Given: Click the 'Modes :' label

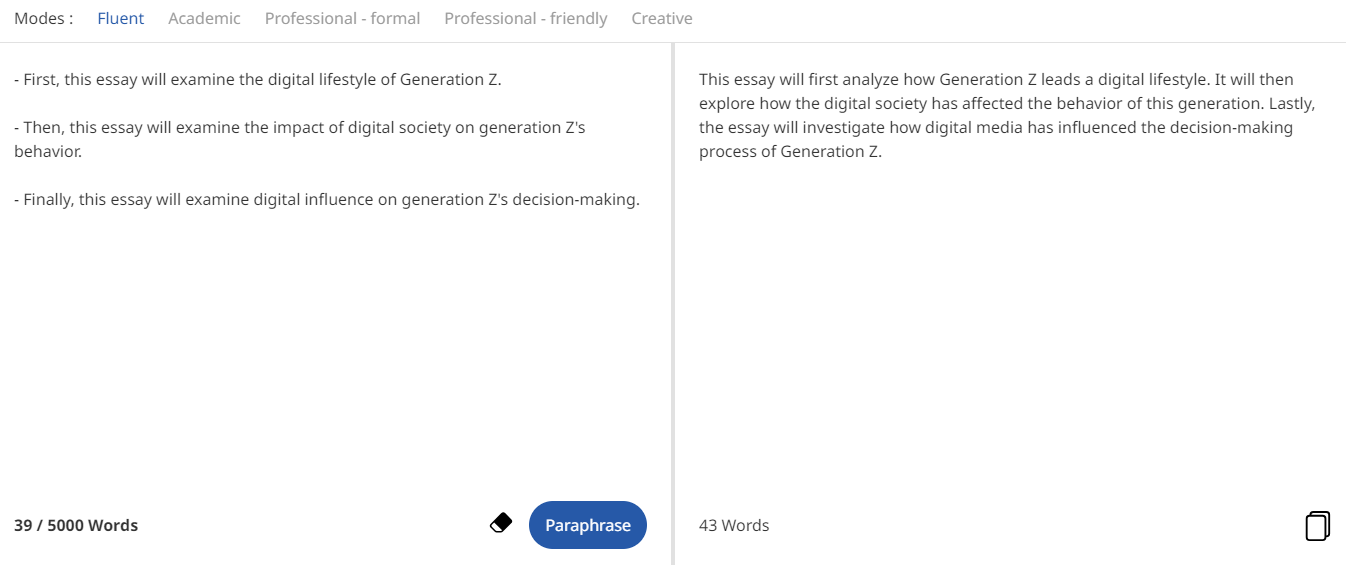Looking at the screenshot, I should coord(43,18).
